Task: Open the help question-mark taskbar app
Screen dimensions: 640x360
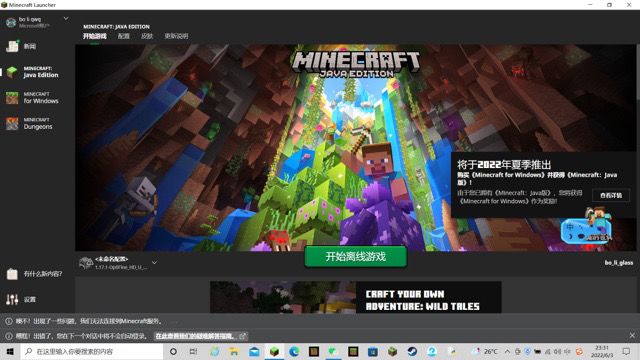Action: [x=432, y=351]
